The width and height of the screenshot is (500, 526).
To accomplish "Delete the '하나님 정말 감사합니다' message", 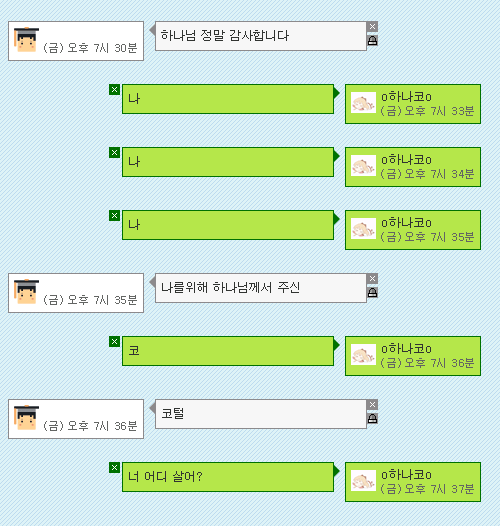I will coord(372,27).
